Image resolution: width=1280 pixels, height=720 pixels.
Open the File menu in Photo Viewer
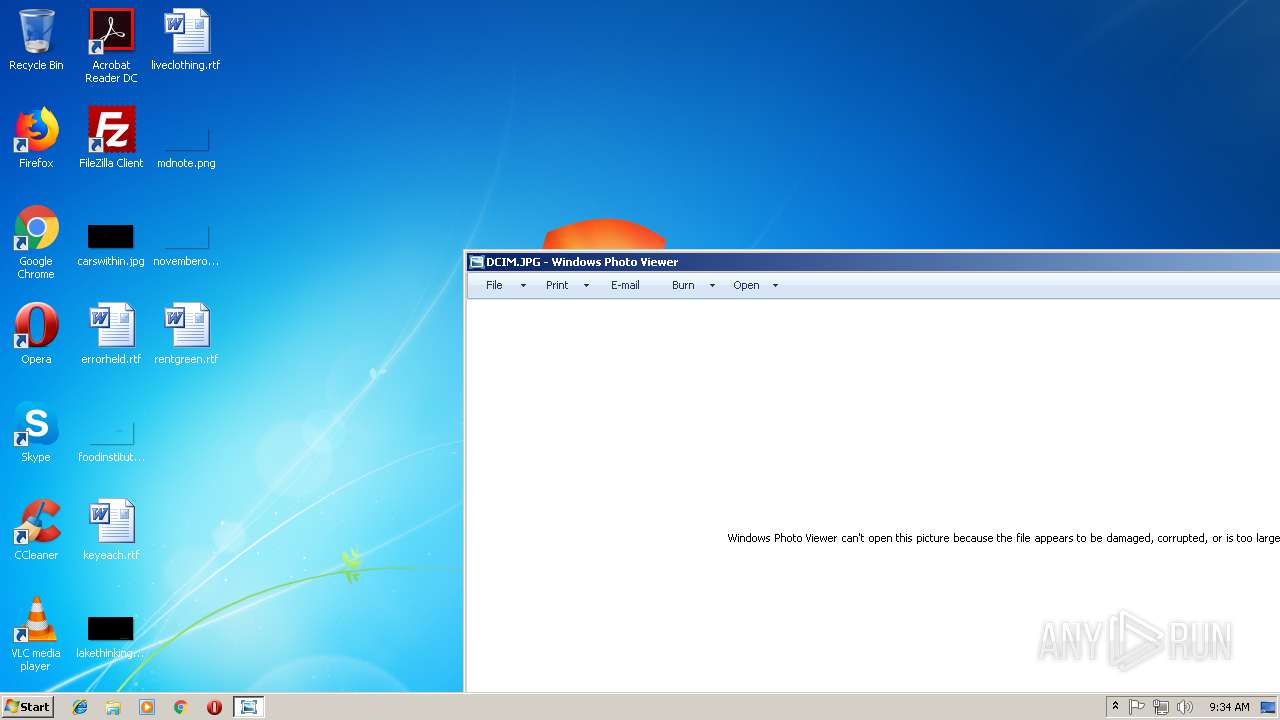[x=494, y=285]
